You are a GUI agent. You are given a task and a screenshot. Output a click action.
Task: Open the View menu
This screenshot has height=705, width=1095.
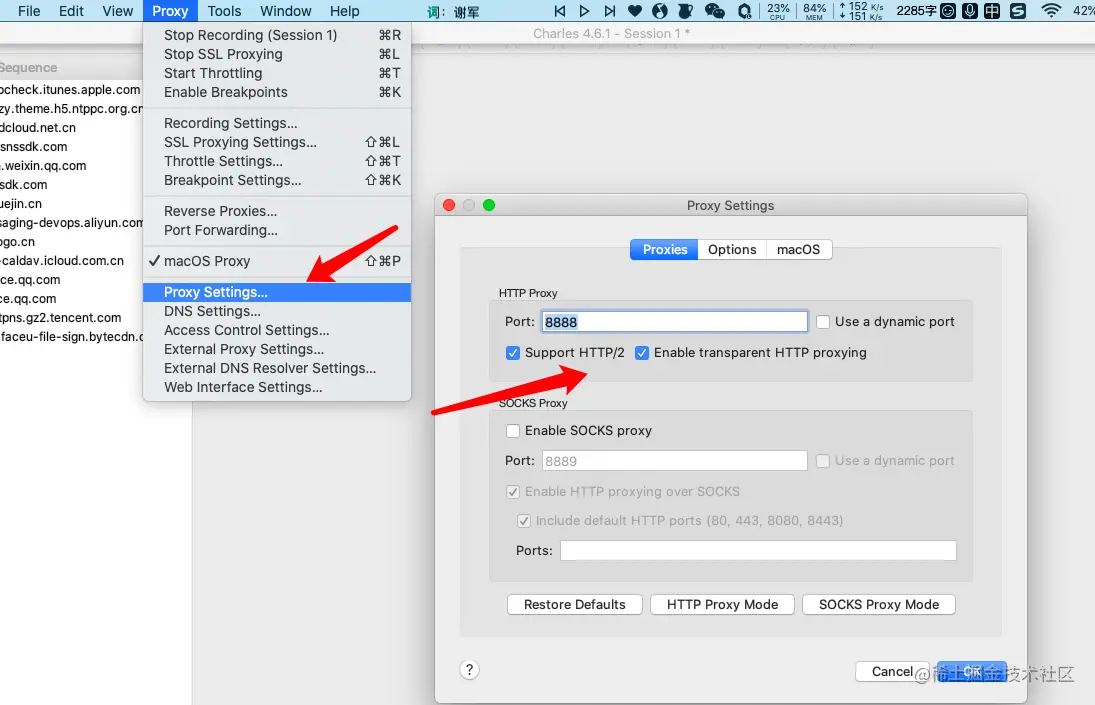pyautogui.click(x=117, y=11)
